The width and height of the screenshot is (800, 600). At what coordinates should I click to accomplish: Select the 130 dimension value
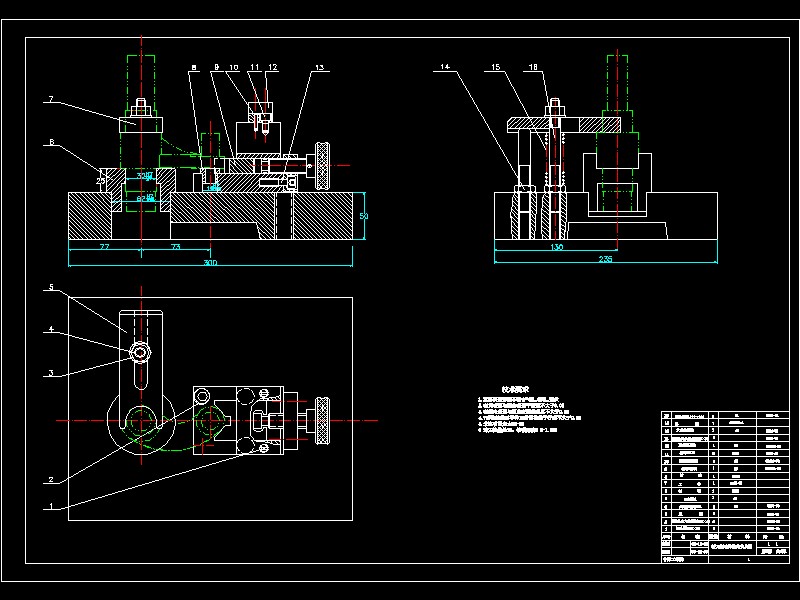click(x=557, y=247)
